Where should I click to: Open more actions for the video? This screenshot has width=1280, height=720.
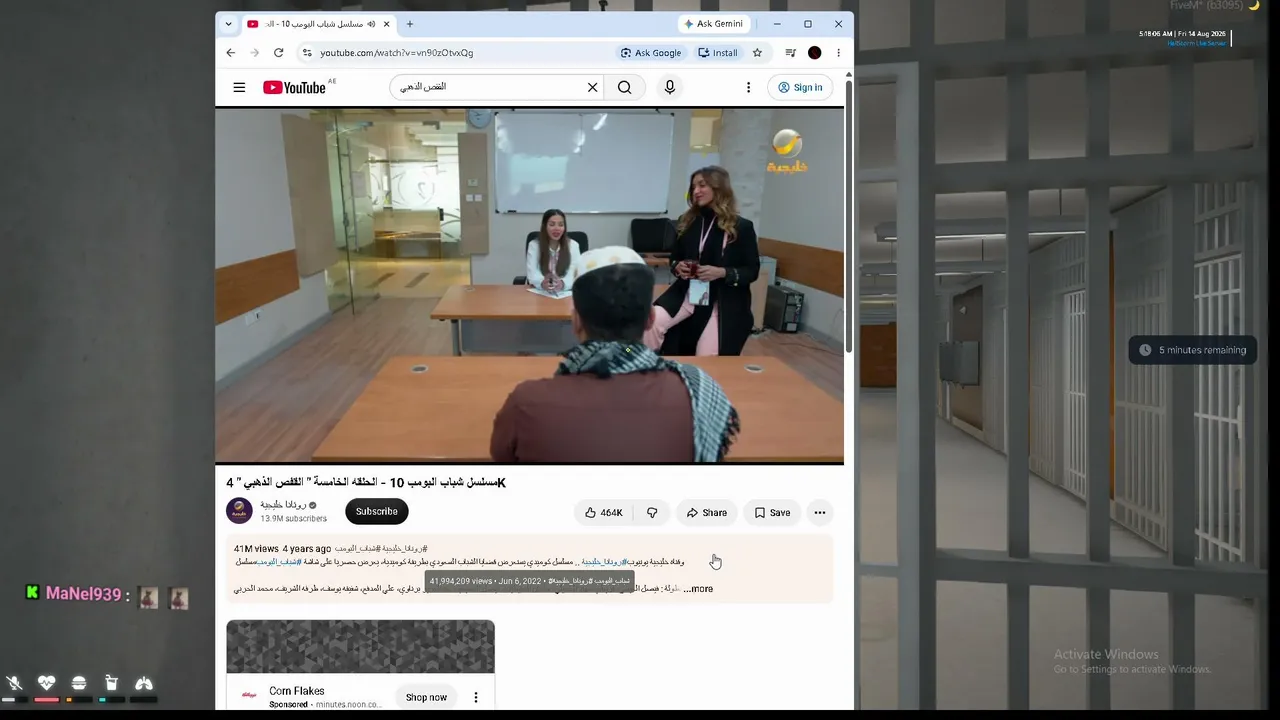click(820, 513)
